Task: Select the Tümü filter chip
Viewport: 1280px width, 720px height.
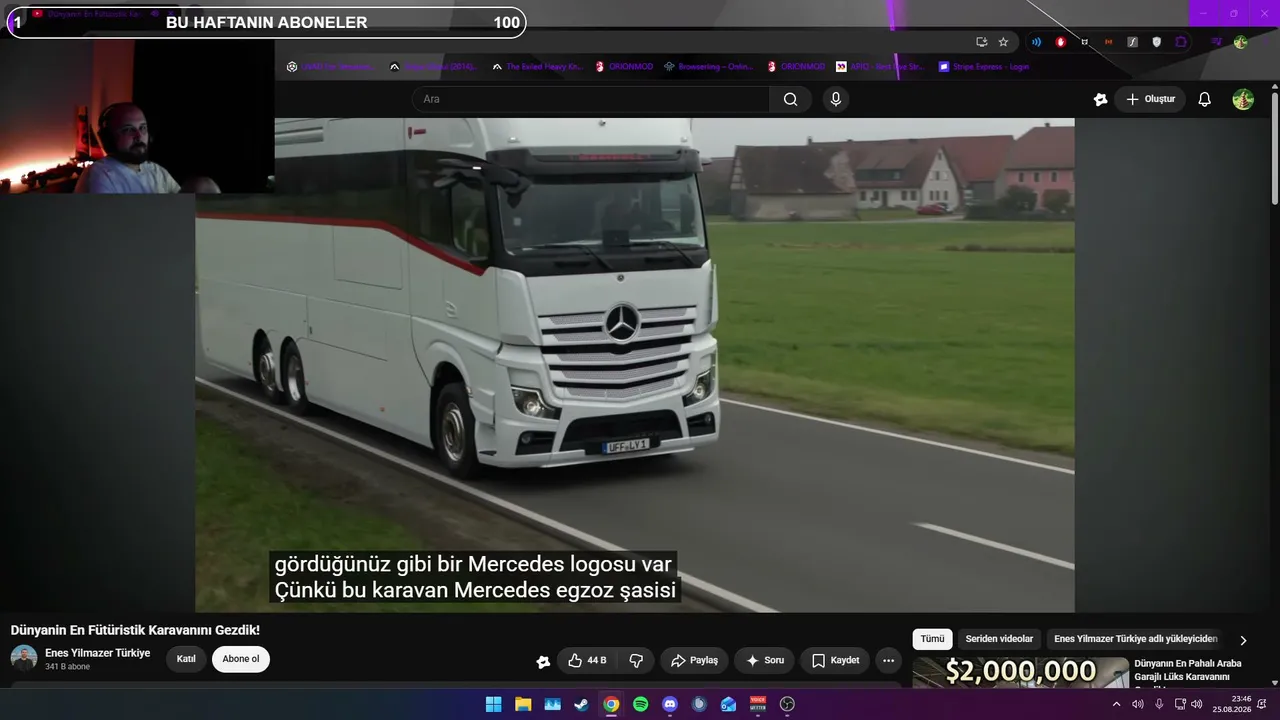Action: [x=932, y=639]
